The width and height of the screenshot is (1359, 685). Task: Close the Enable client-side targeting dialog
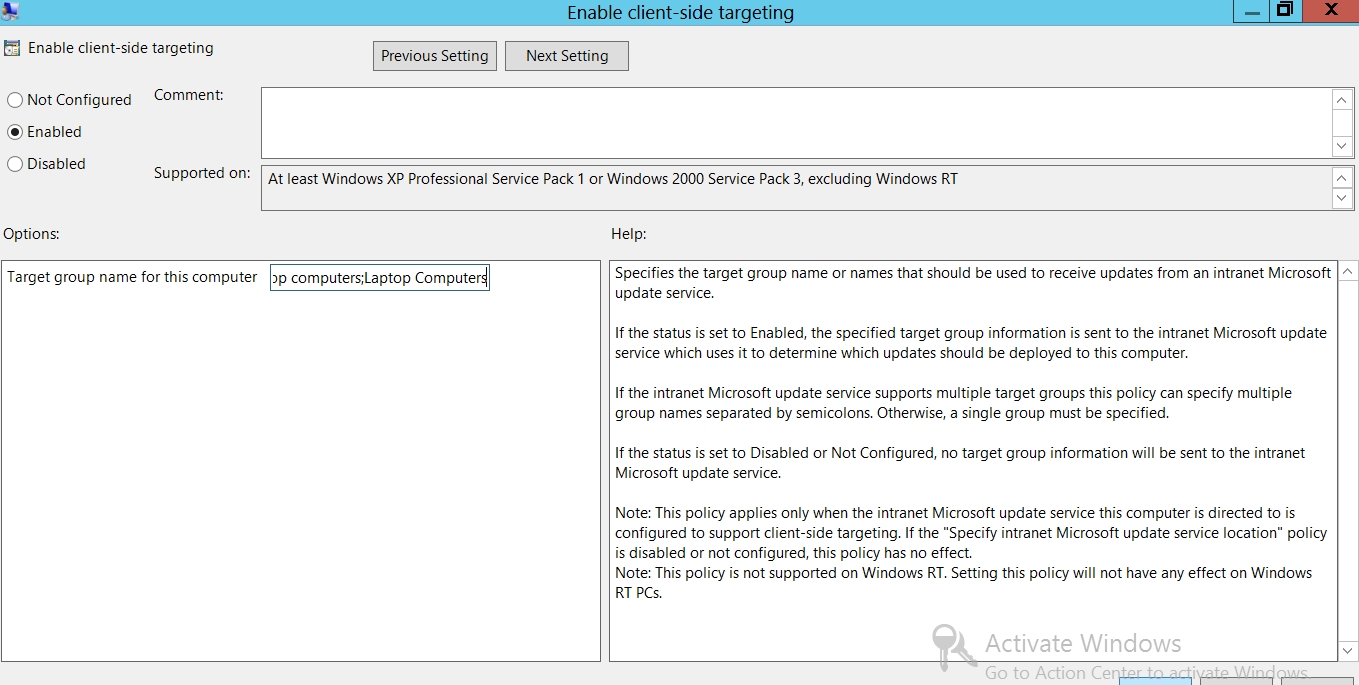coord(1331,11)
